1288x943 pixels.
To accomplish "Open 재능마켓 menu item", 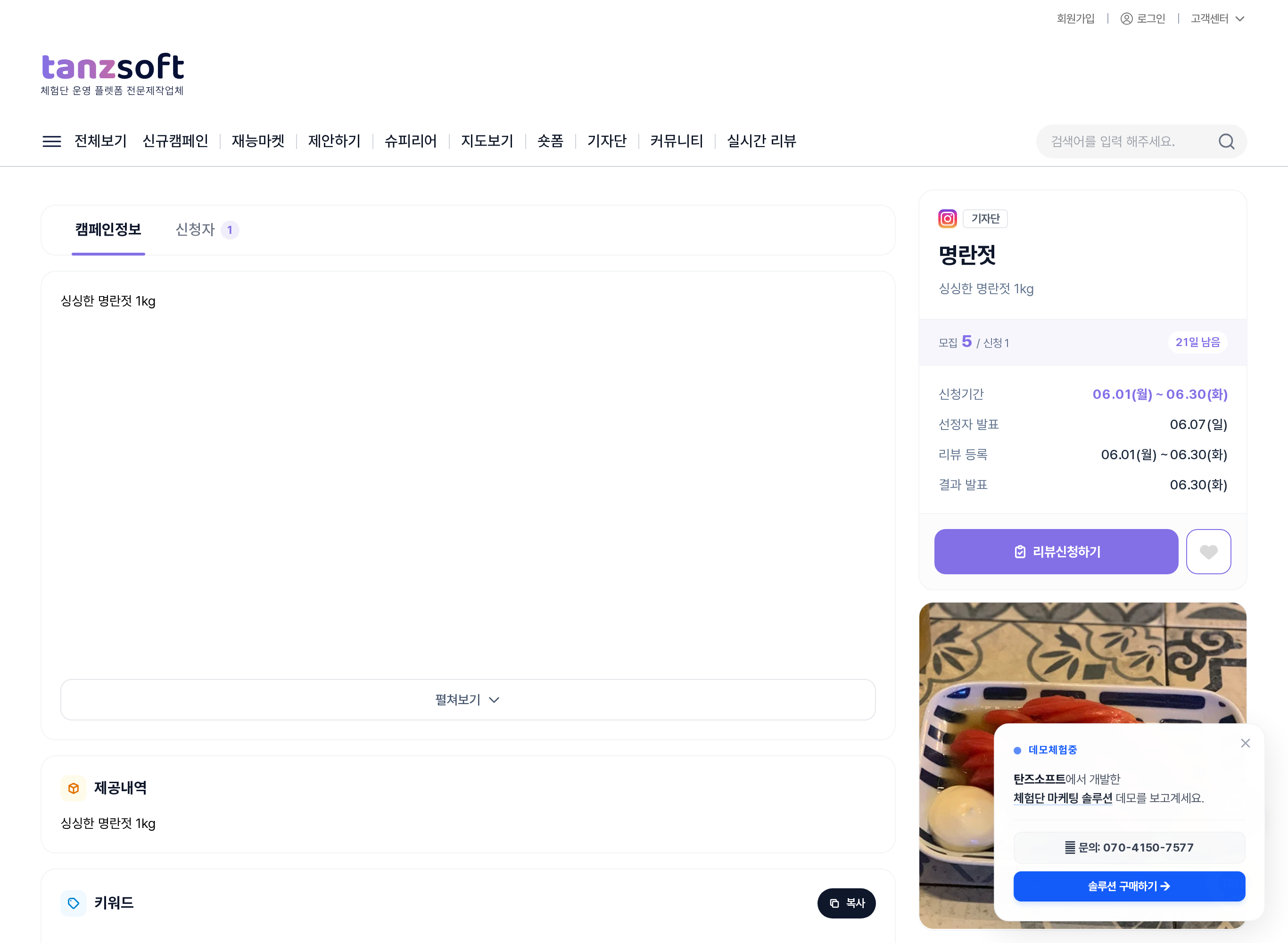I will point(258,141).
